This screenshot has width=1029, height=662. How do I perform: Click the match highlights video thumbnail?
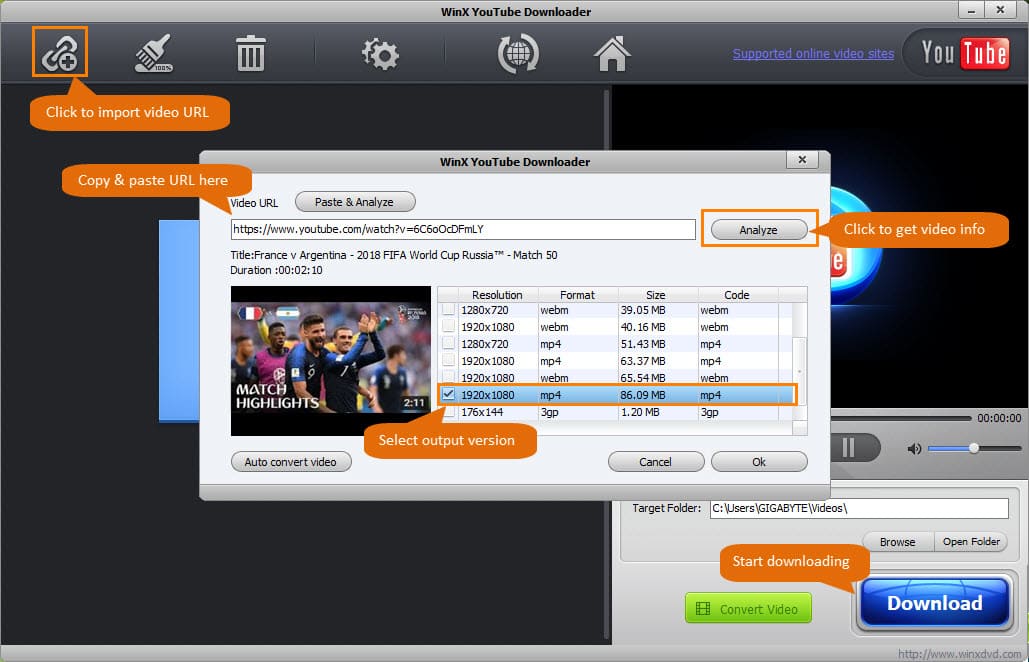pyautogui.click(x=331, y=360)
